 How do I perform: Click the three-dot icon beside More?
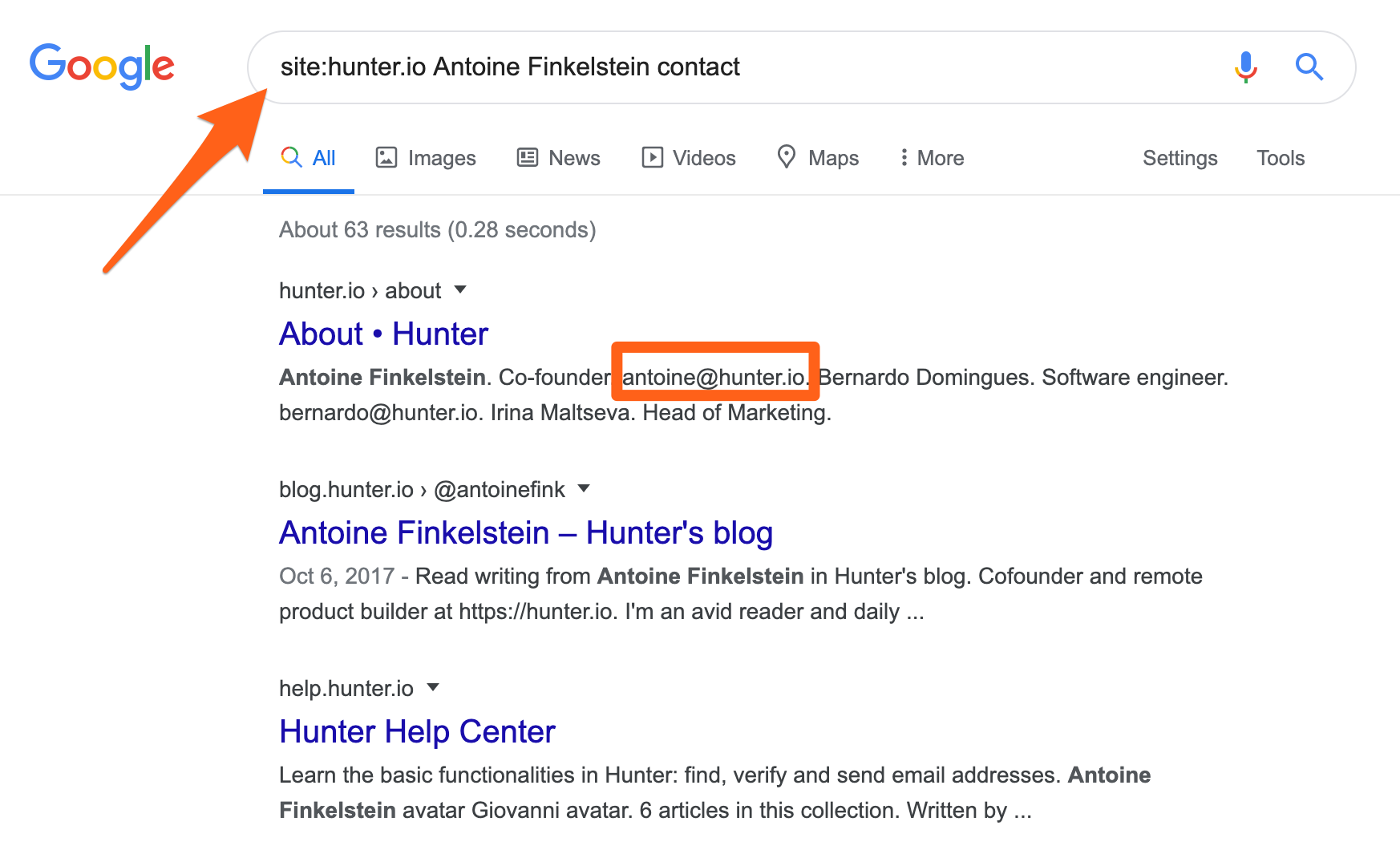pyautogui.click(x=904, y=157)
